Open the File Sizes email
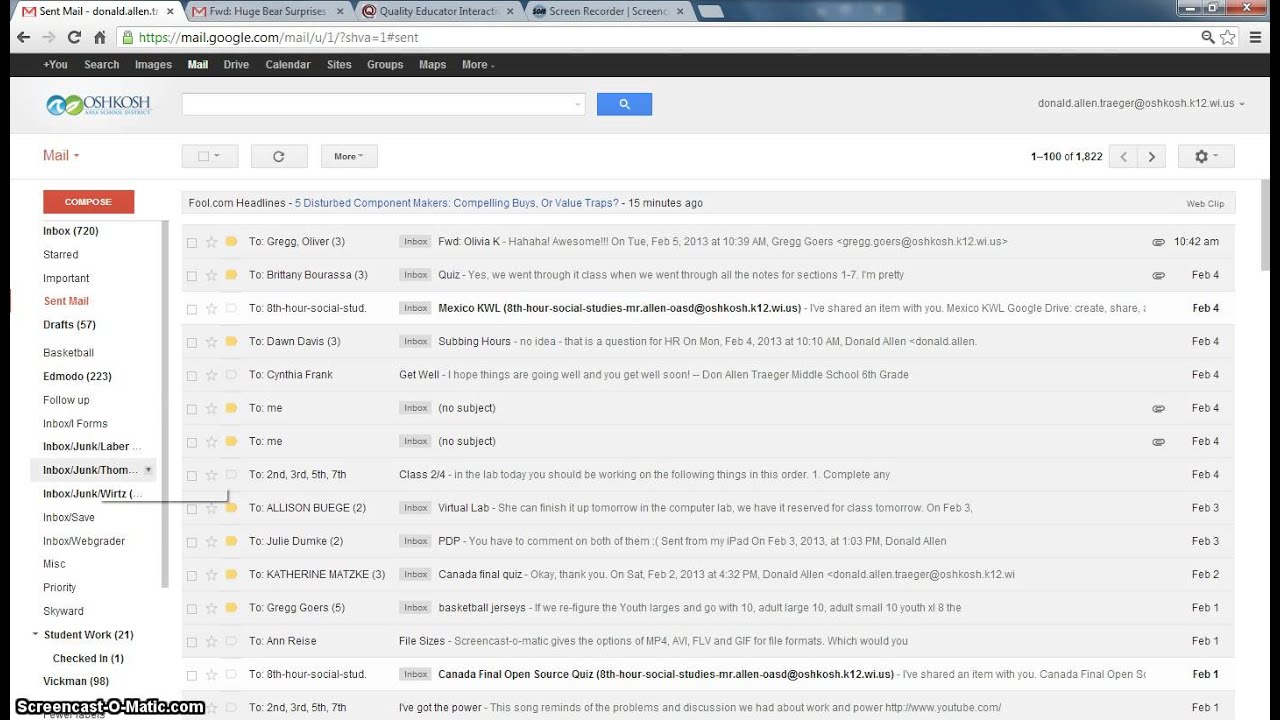This screenshot has width=1280, height=720. [707, 641]
